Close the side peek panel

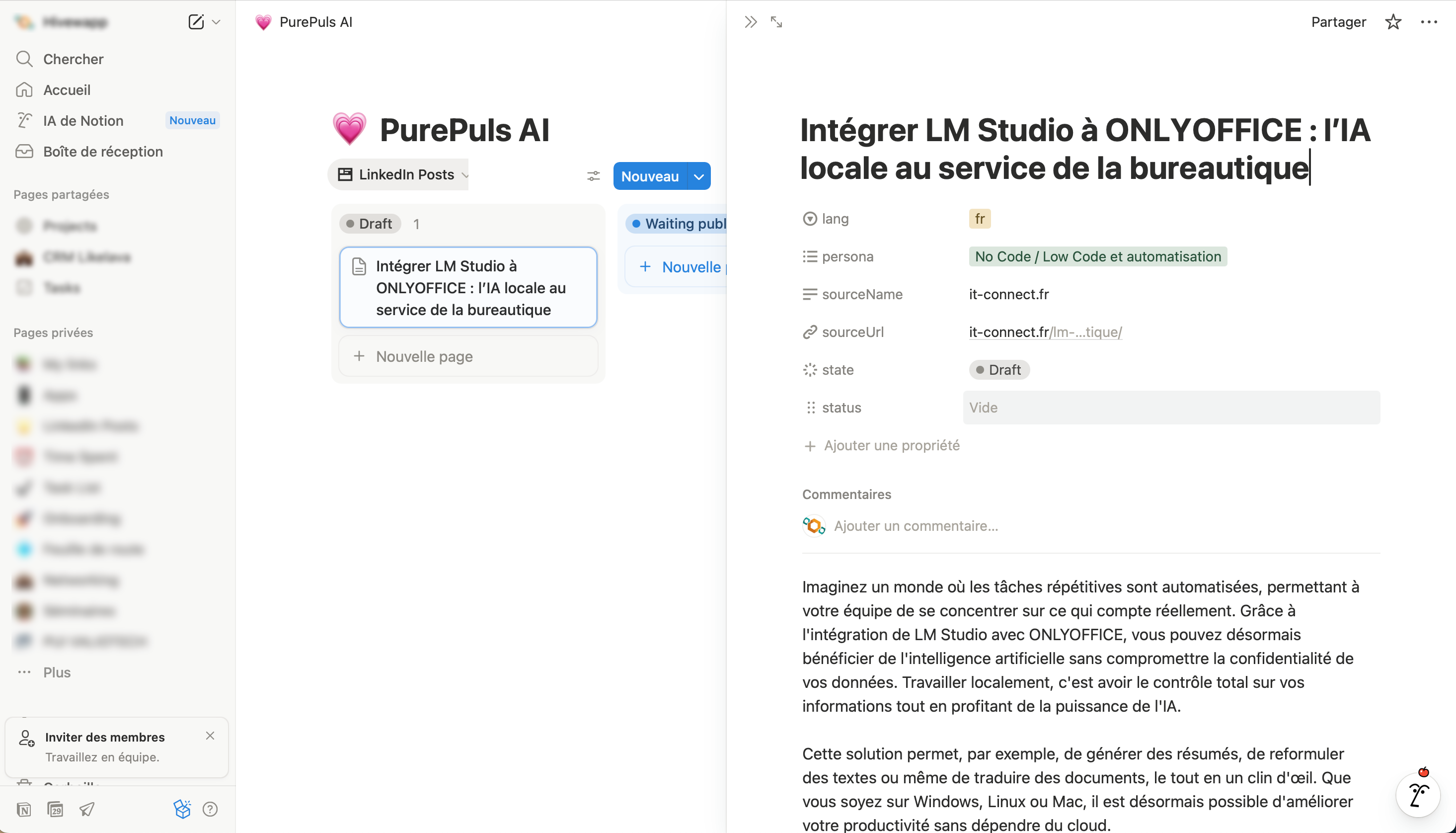pyautogui.click(x=751, y=22)
